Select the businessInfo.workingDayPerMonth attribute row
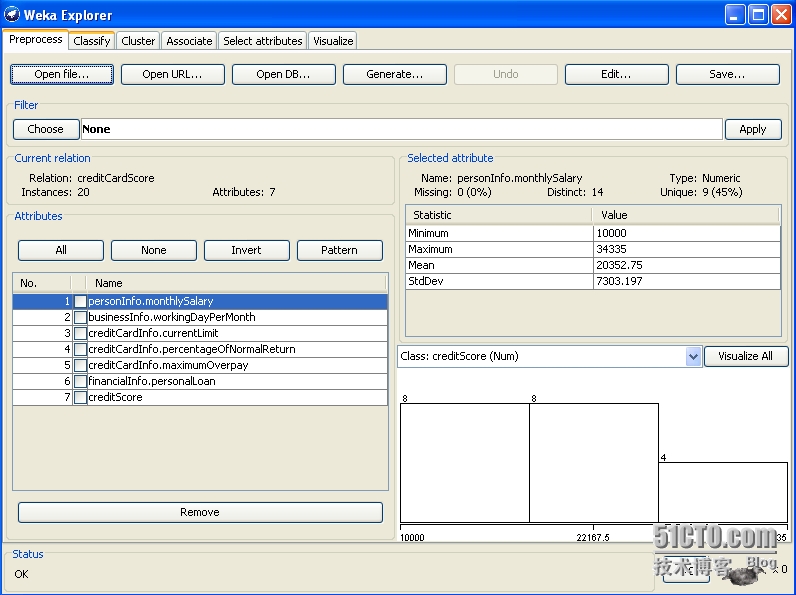 pyautogui.click(x=200, y=317)
